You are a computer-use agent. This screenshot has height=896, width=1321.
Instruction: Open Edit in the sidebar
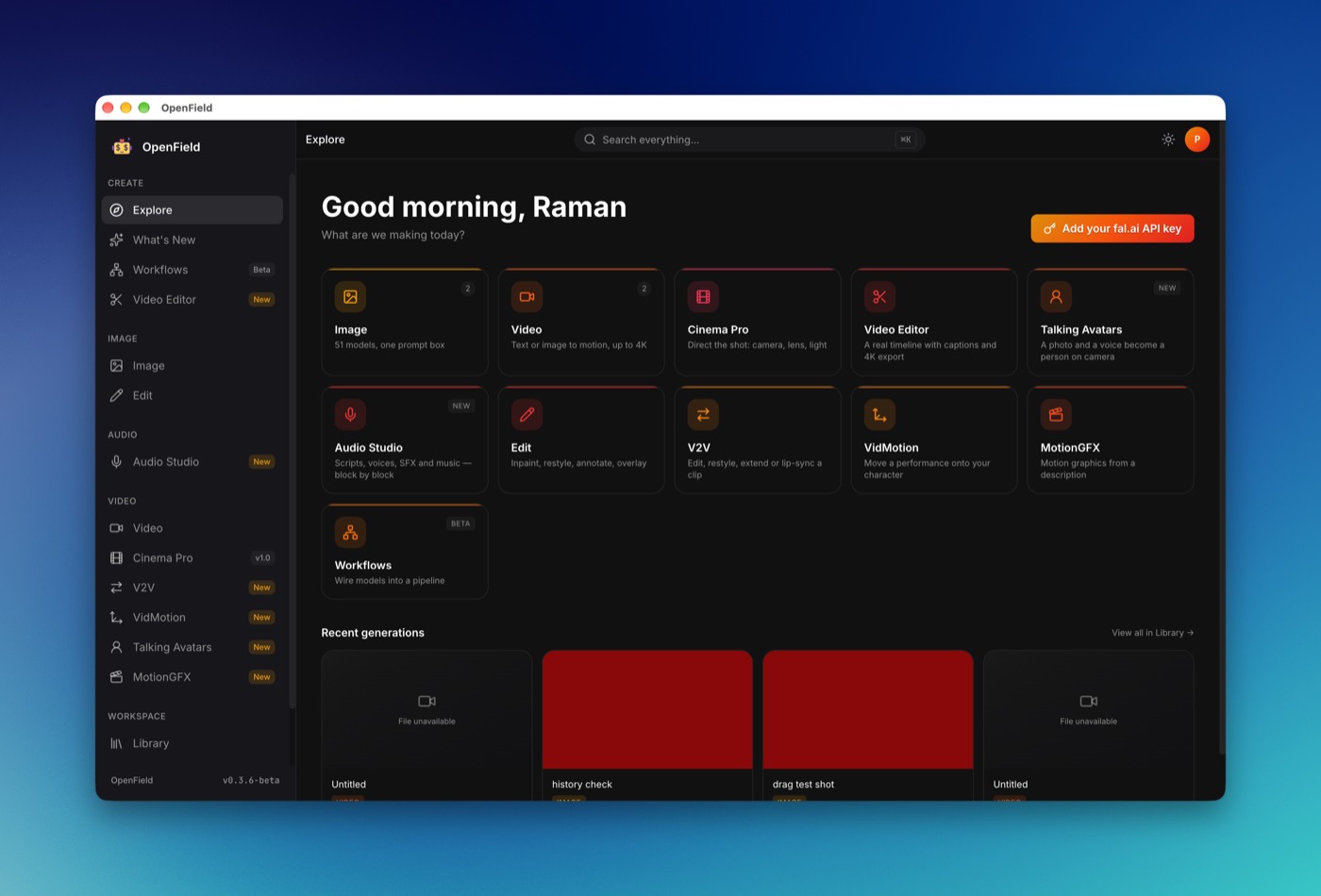(x=192, y=395)
